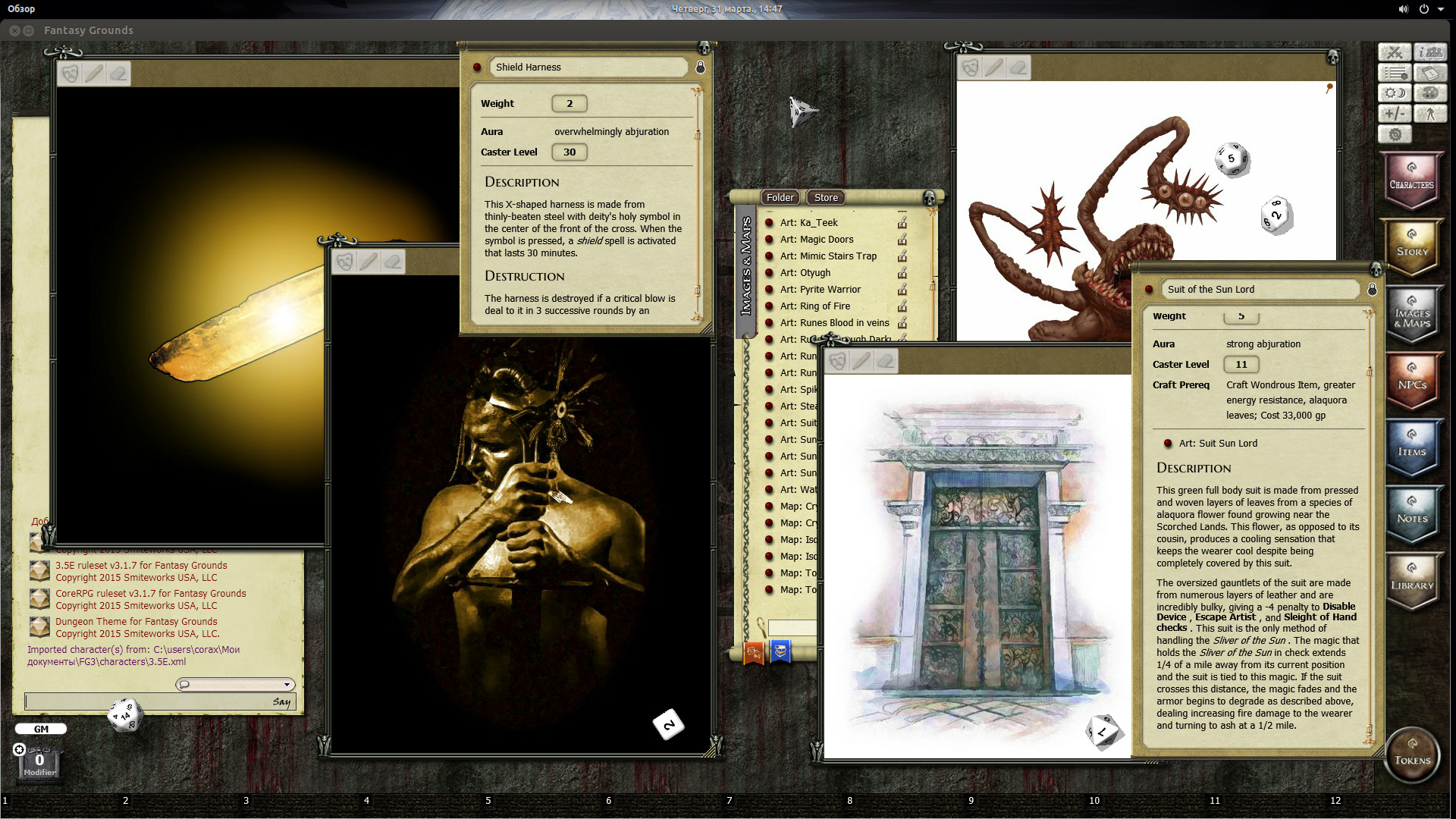The image size is (1456, 819).
Task: Click the system volume icon
Action: (x=1403, y=9)
